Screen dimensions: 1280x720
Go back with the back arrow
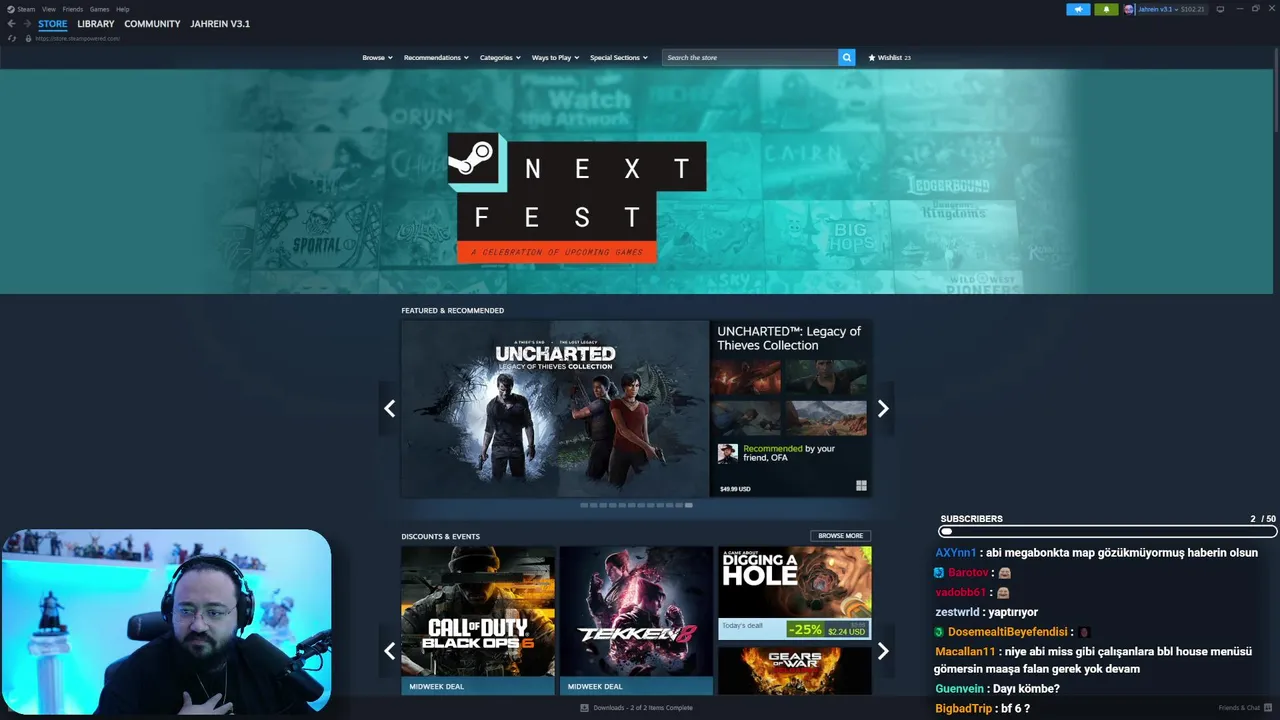(x=12, y=24)
